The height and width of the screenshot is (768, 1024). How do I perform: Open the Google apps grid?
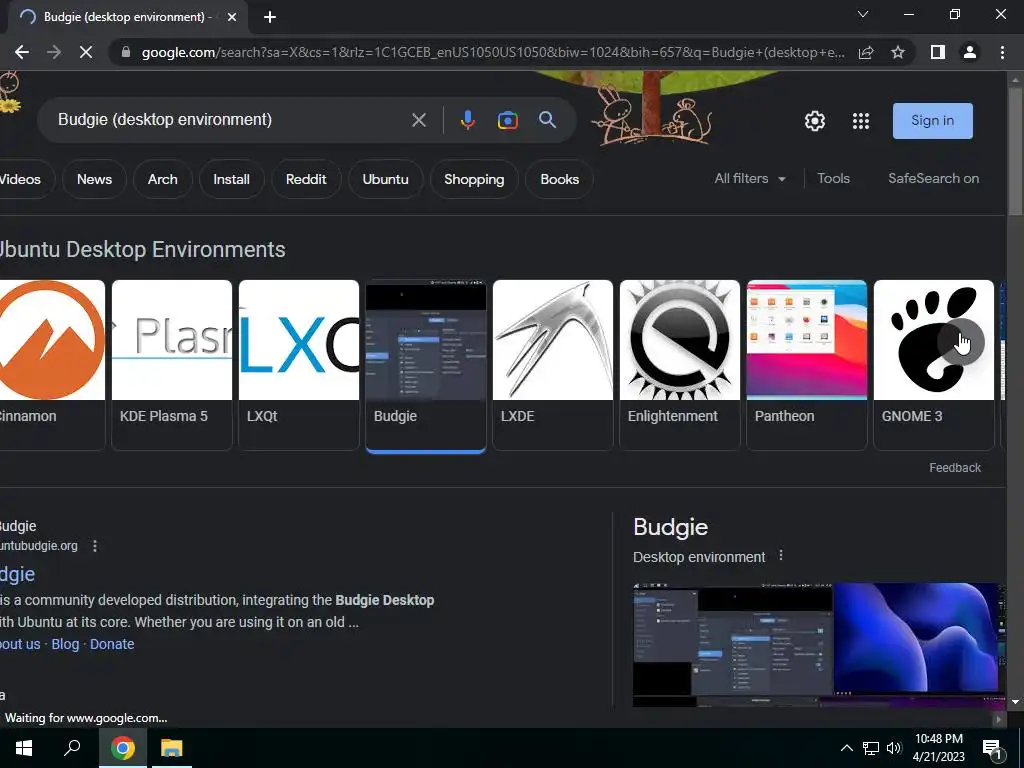861,121
